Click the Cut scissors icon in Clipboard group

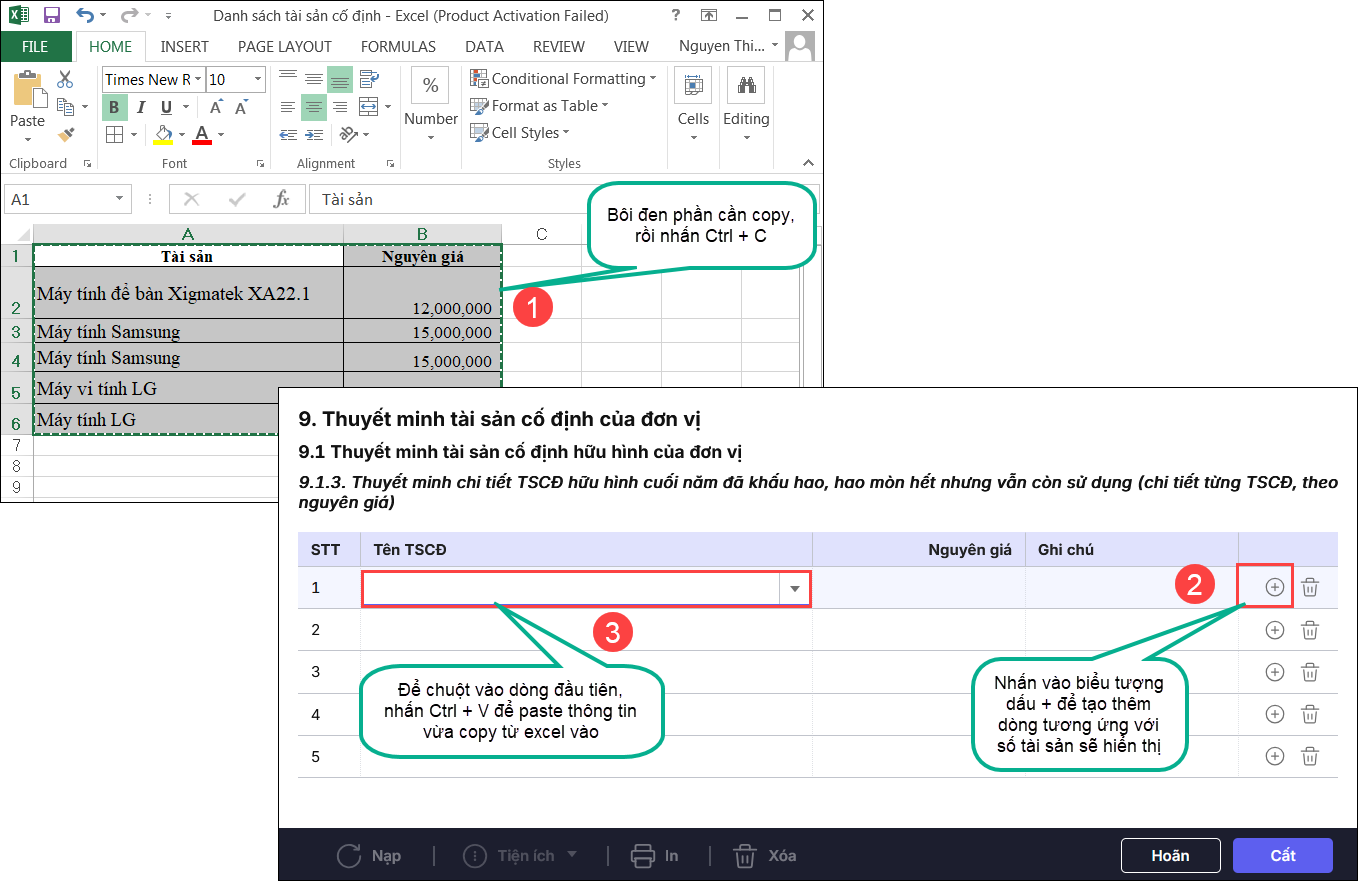[66, 80]
